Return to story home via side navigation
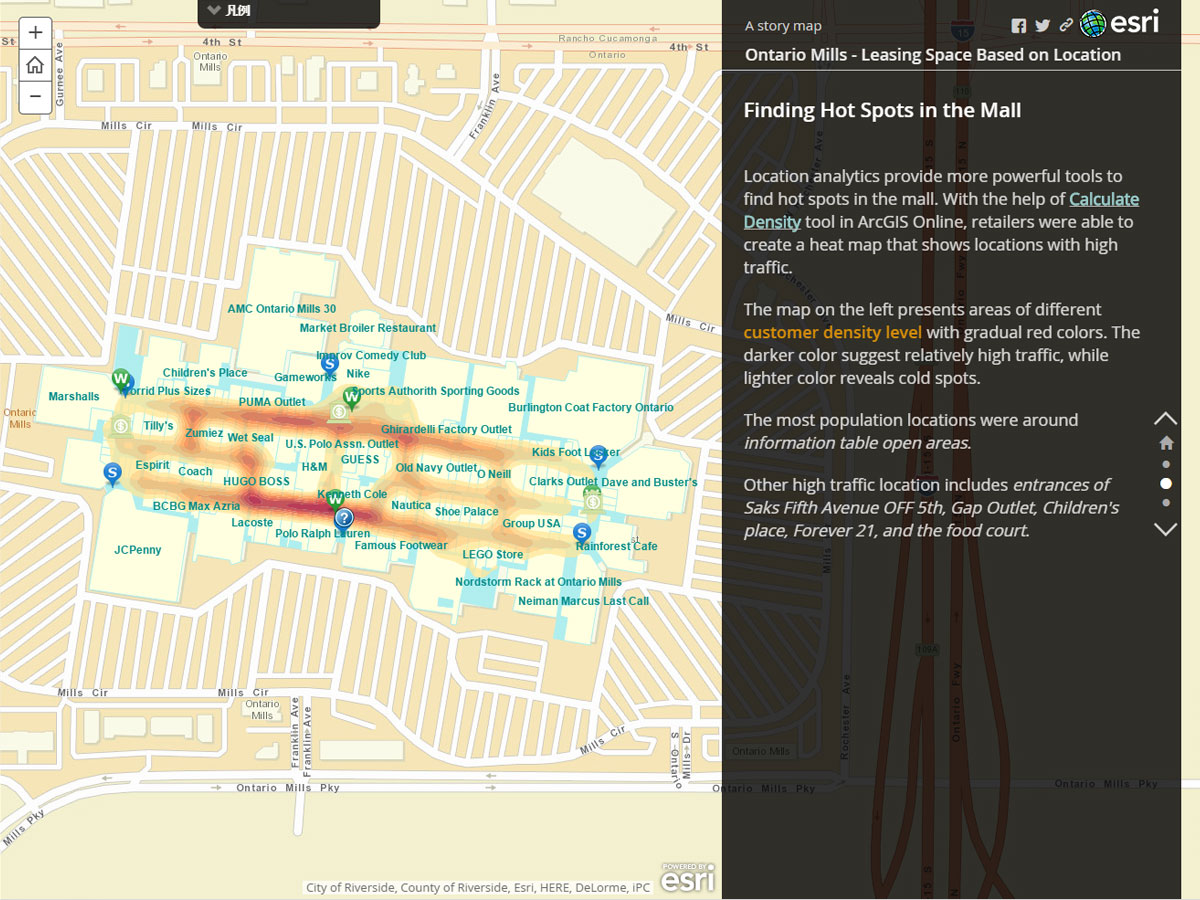 pyautogui.click(x=1166, y=443)
